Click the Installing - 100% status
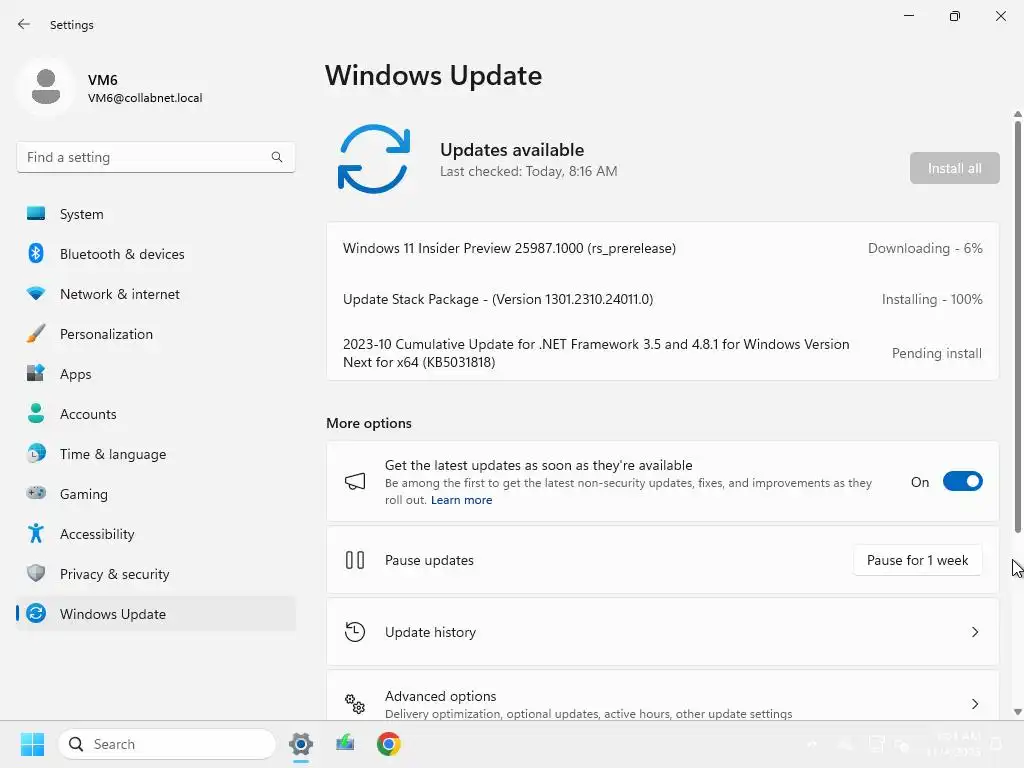 click(x=932, y=299)
